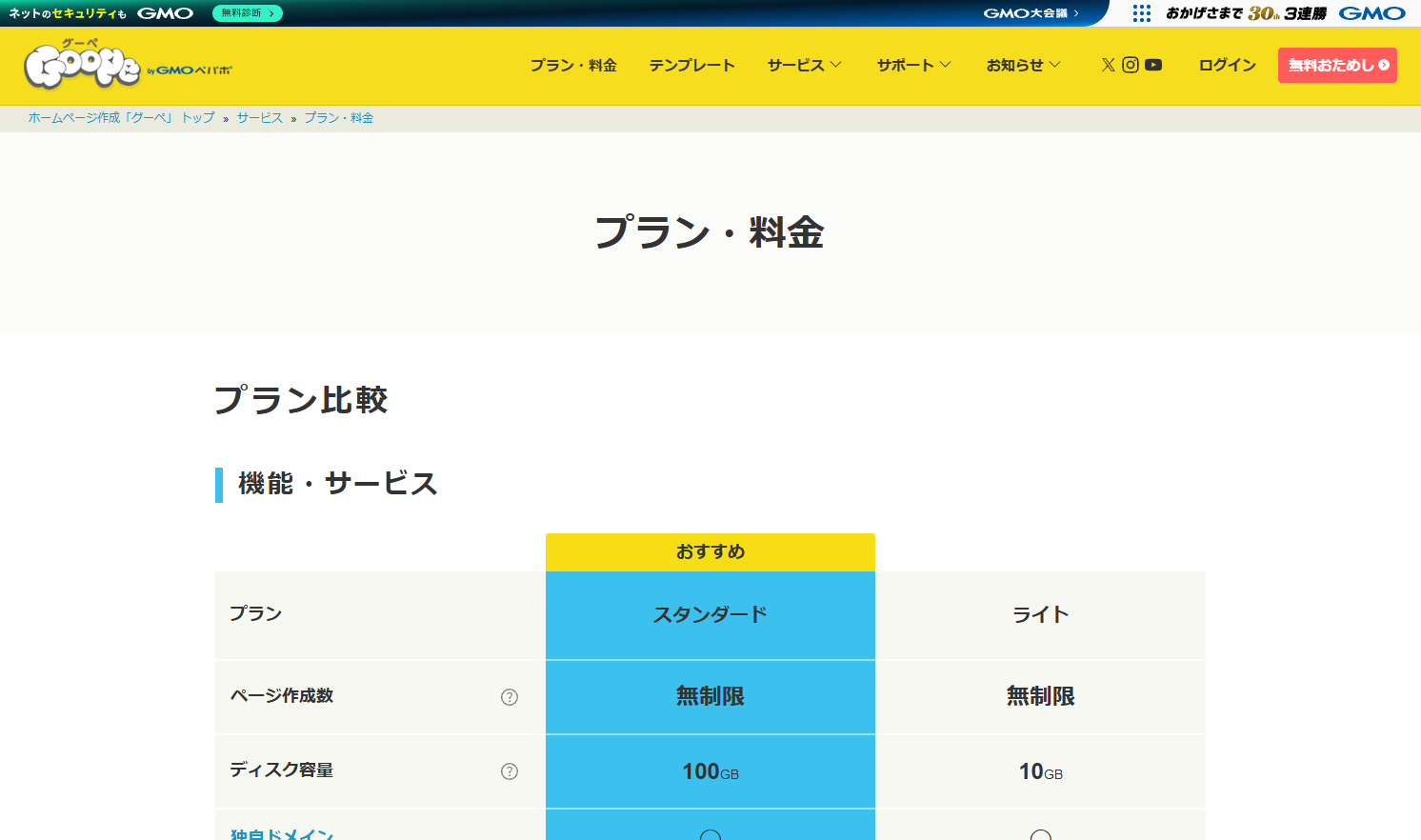Select プラン・料金 in the navigation menu

[572, 65]
